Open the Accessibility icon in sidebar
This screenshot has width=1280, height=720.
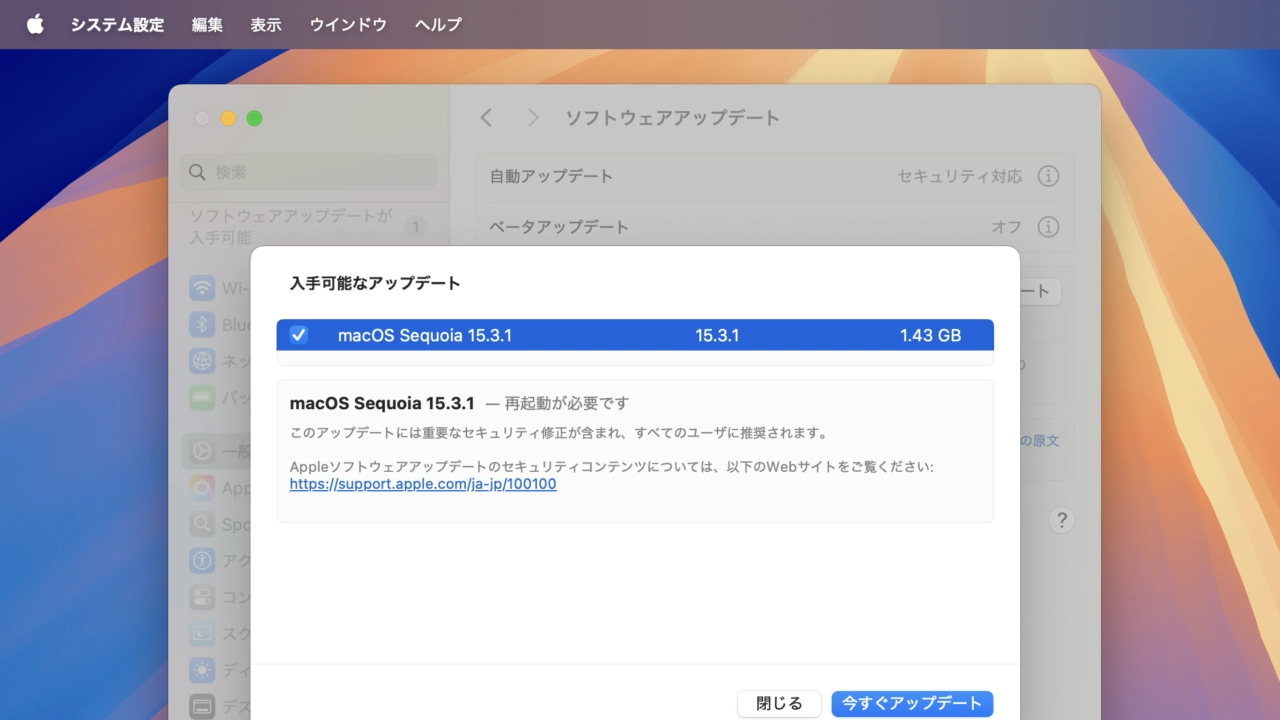(x=203, y=561)
